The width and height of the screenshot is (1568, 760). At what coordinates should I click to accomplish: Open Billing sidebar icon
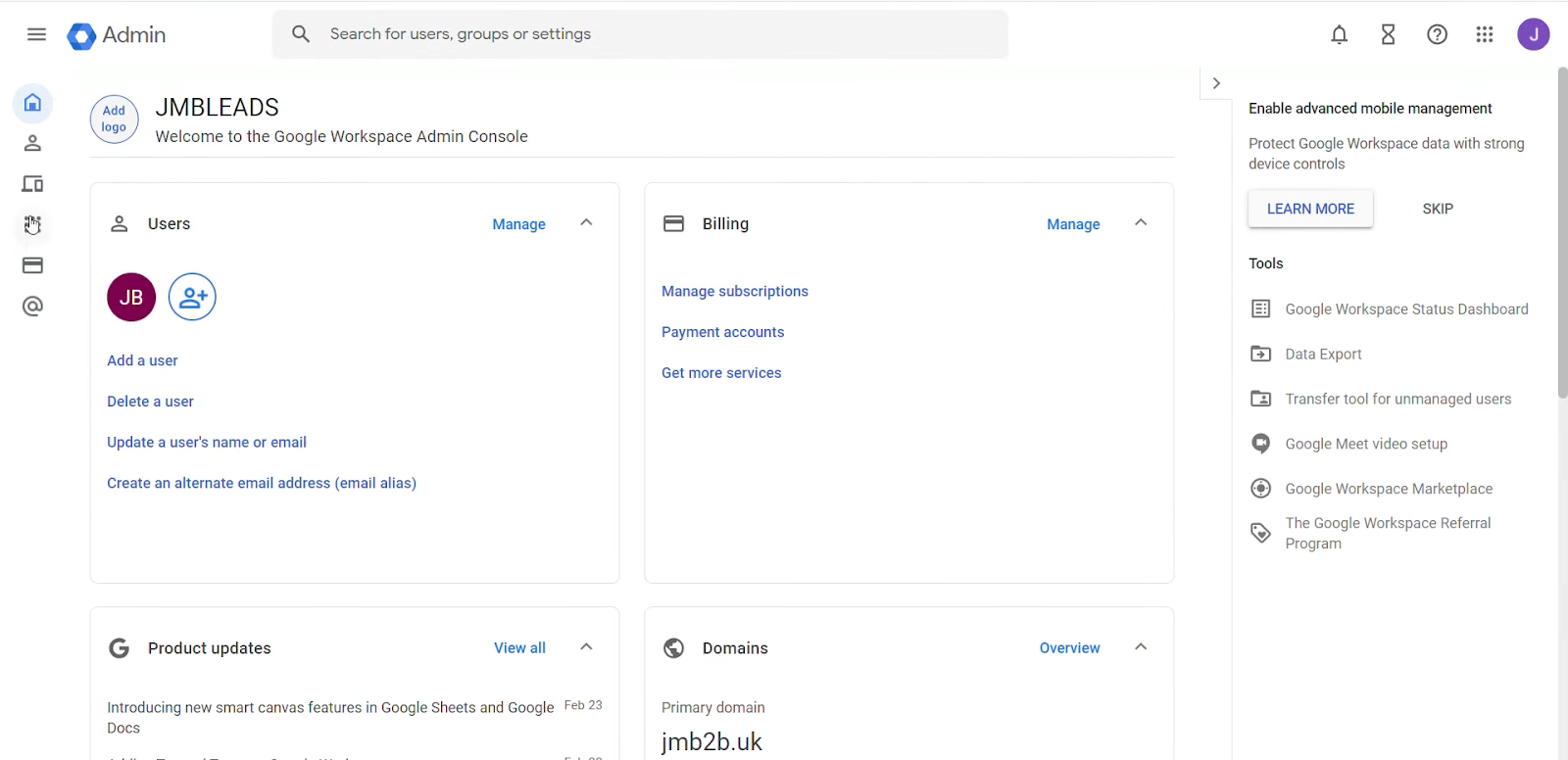click(x=32, y=265)
